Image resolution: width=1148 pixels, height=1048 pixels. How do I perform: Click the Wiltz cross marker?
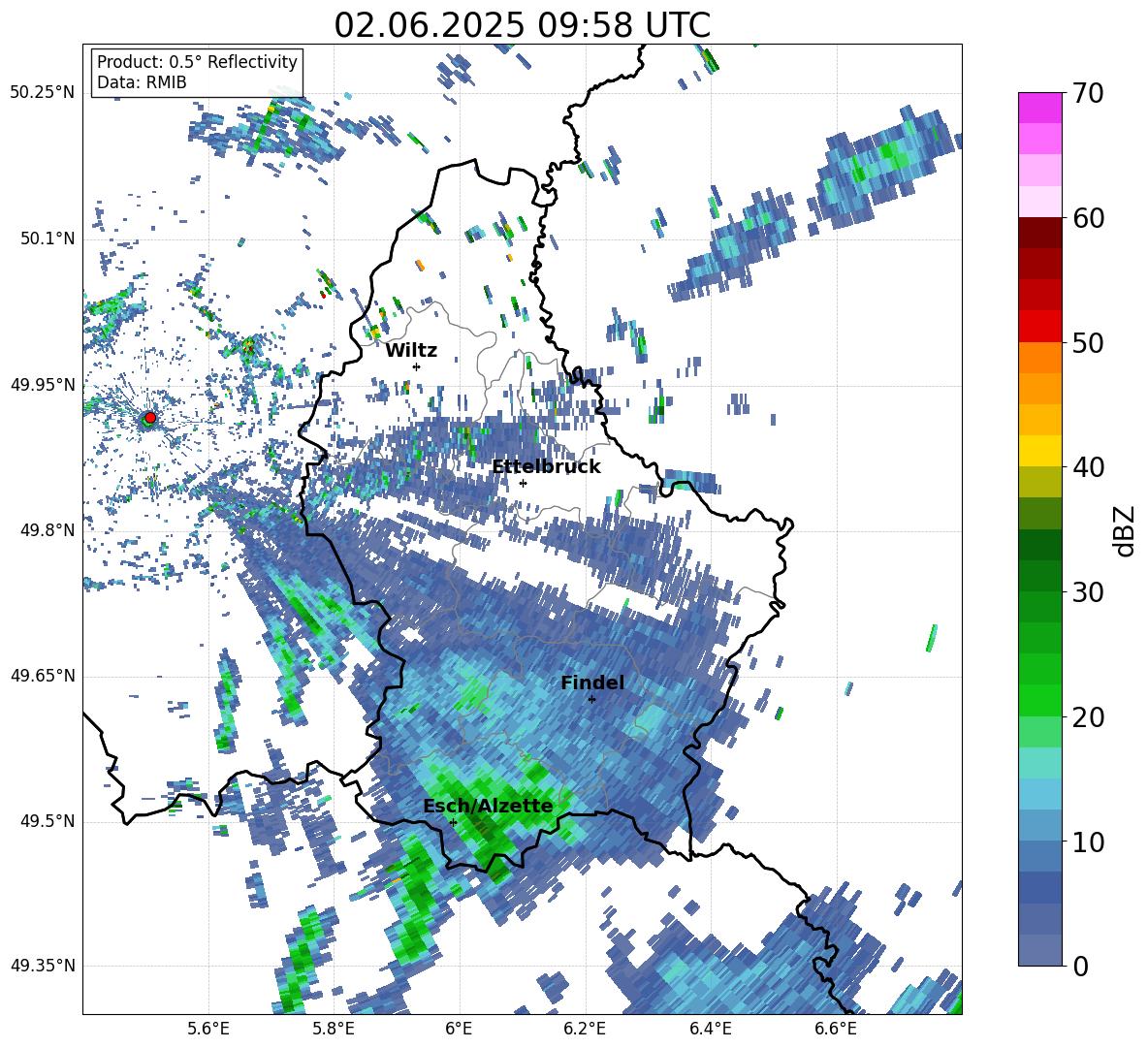(416, 366)
